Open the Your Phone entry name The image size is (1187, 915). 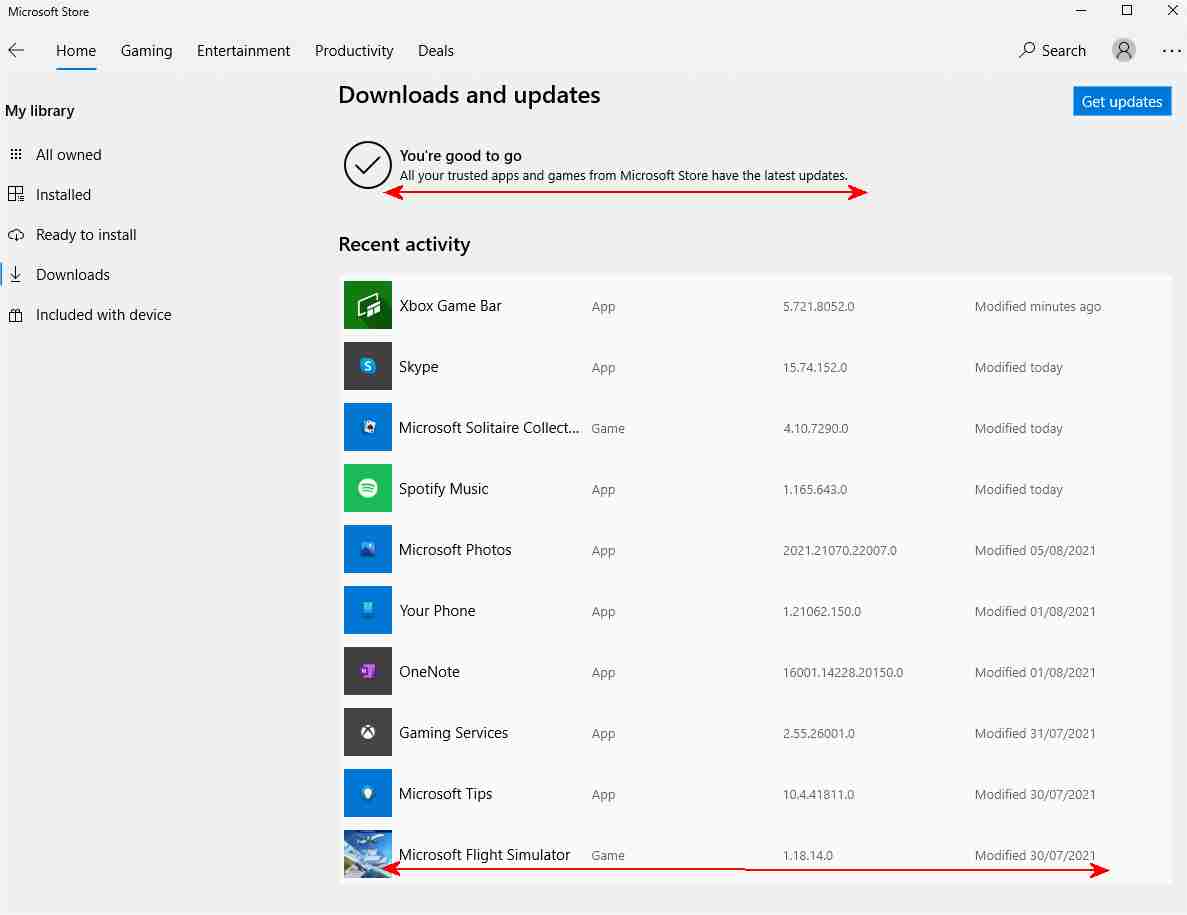(x=437, y=611)
